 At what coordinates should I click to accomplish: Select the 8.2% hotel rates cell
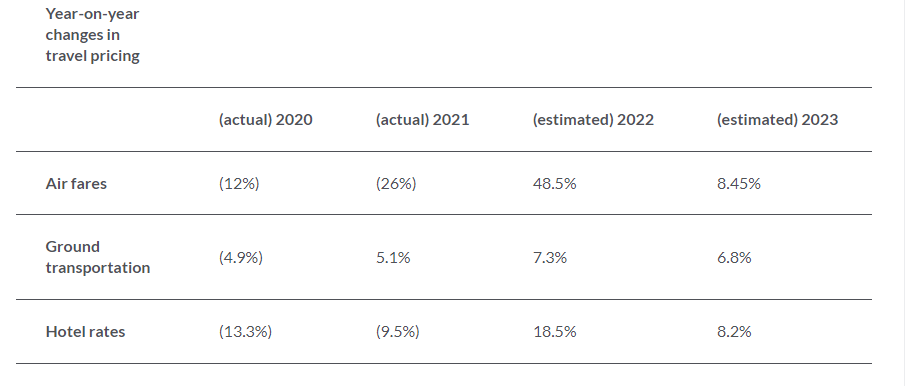pyautogui.click(x=734, y=332)
